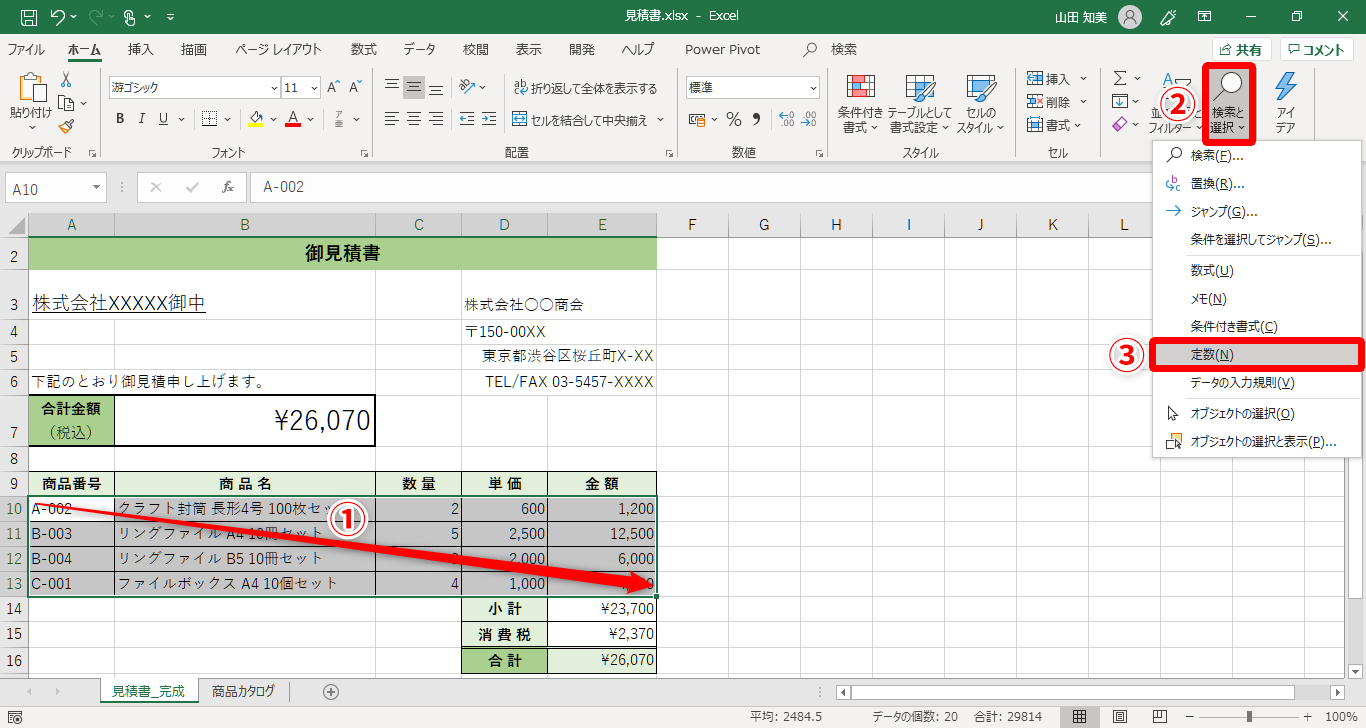Open テーブルとして書式設定 gallery
The height and width of the screenshot is (728, 1366).
point(919,103)
